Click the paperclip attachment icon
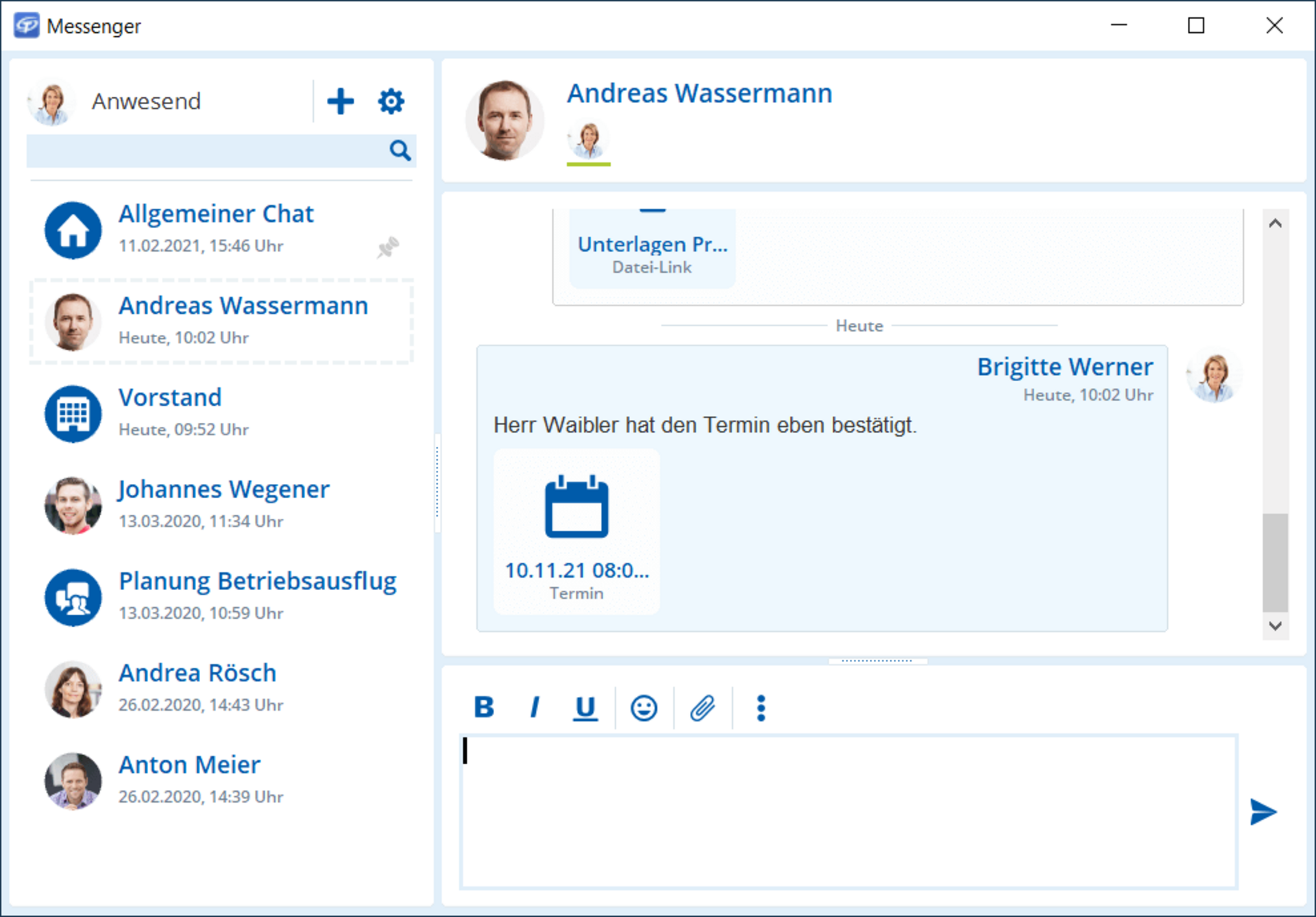Image resolution: width=1316 pixels, height=917 pixels. tap(703, 707)
